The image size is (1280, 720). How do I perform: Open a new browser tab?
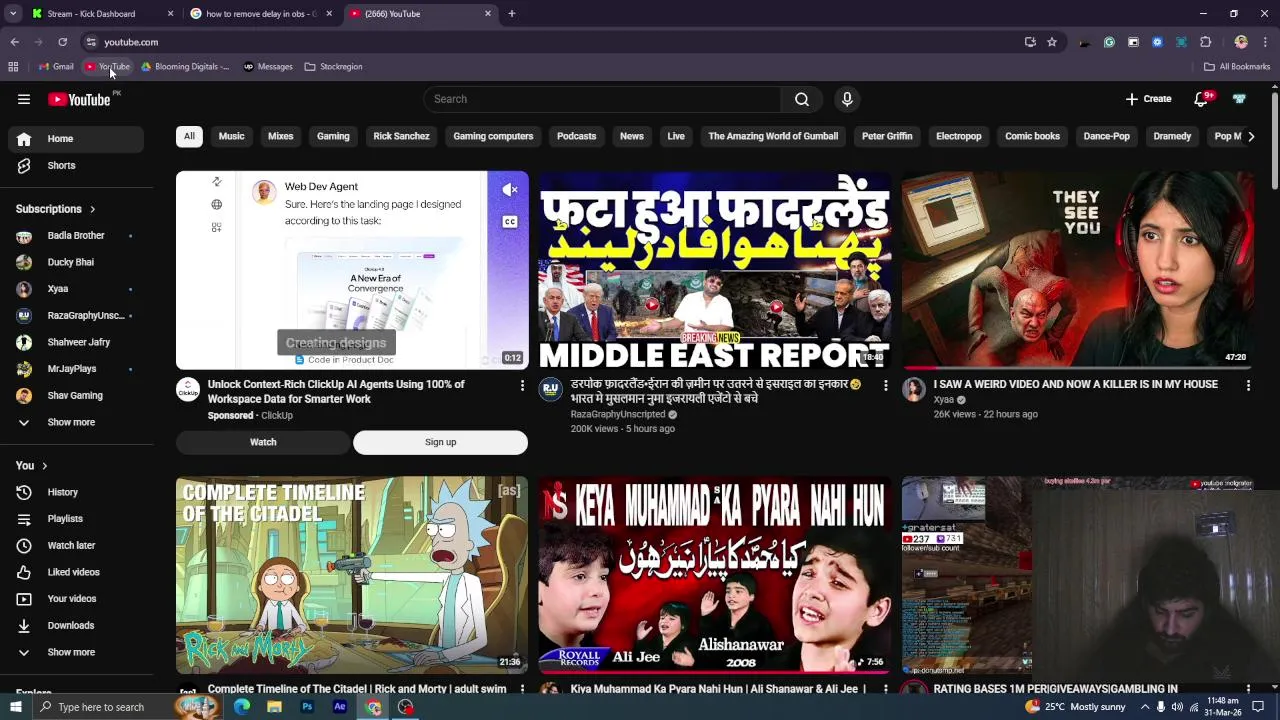511,14
